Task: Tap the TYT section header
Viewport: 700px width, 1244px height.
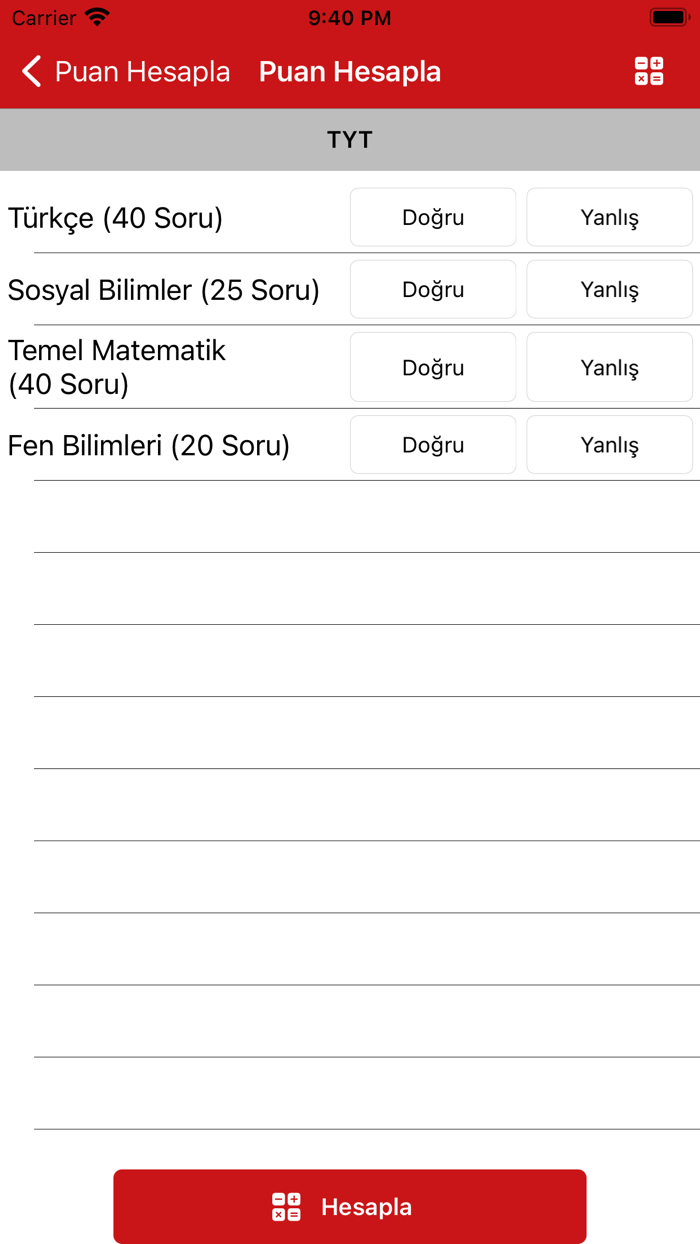Action: pyautogui.click(x=350, y=140)
